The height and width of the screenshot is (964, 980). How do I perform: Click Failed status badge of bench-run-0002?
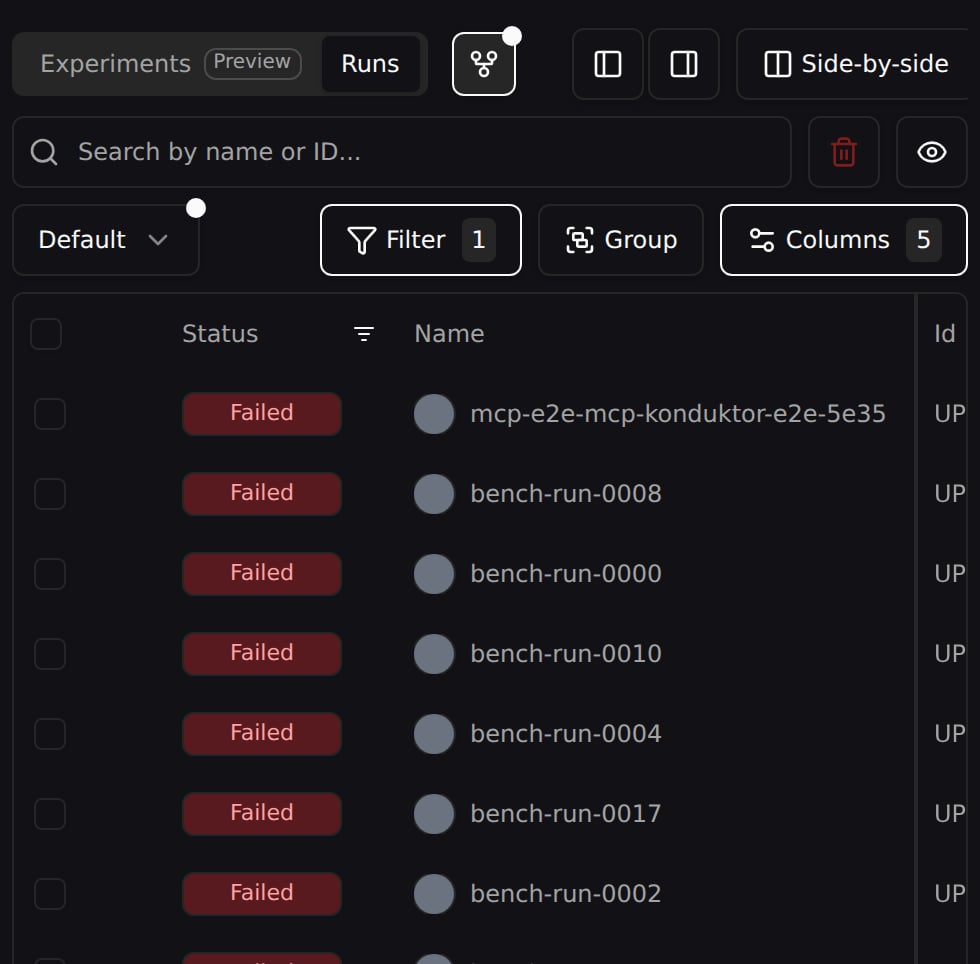tap(262, 894)
